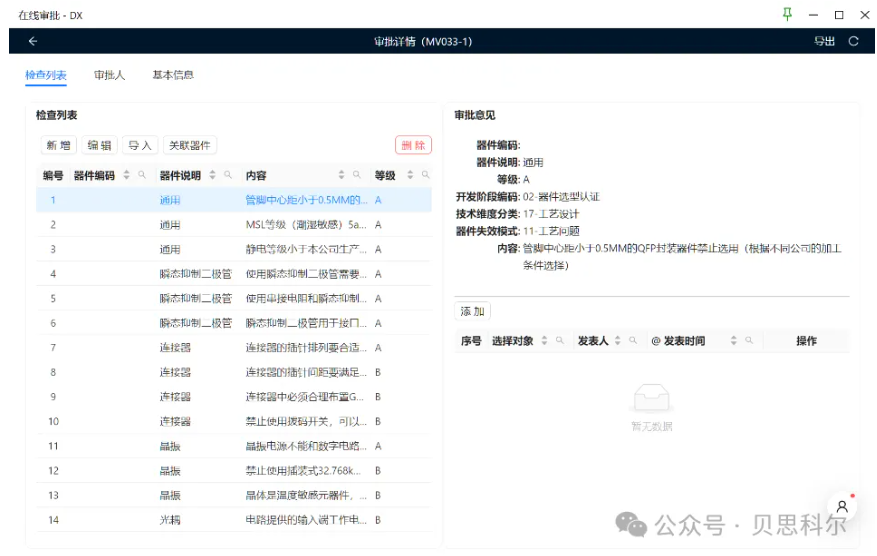Sort the 器件说明 column
The image size is (877, 556).
[213, 175]
